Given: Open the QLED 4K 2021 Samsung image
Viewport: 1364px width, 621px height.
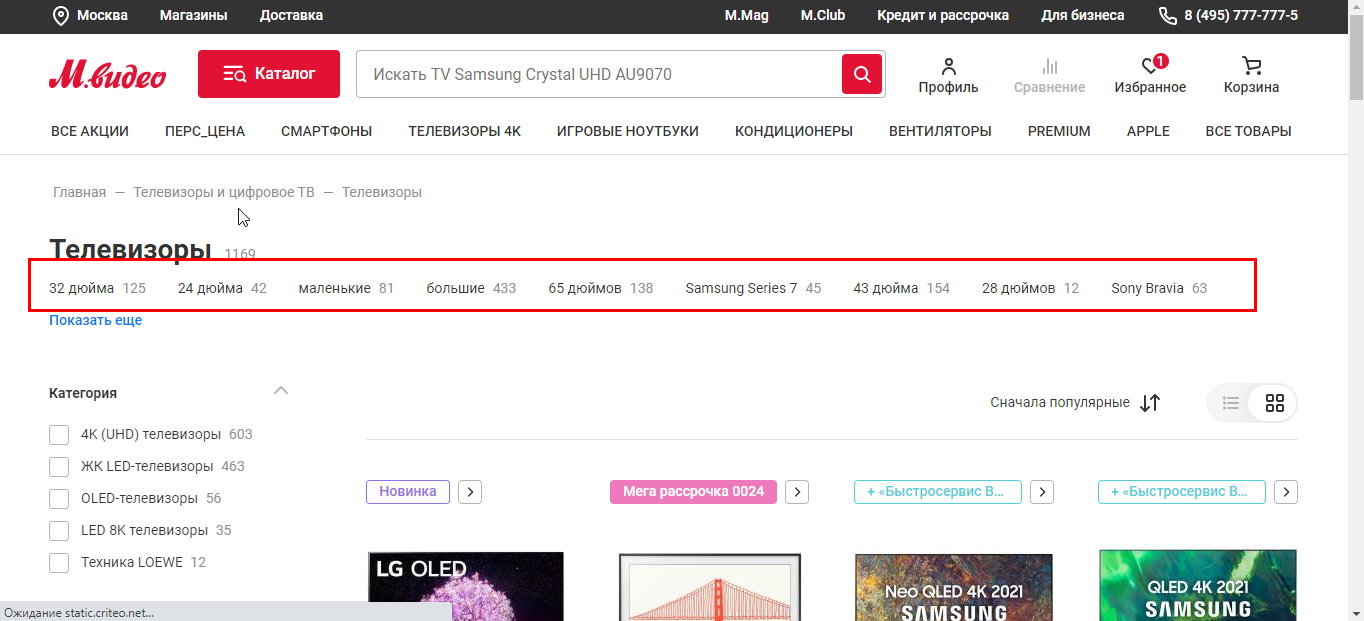Looking at the screenshot, I should tap(1198, 586).
